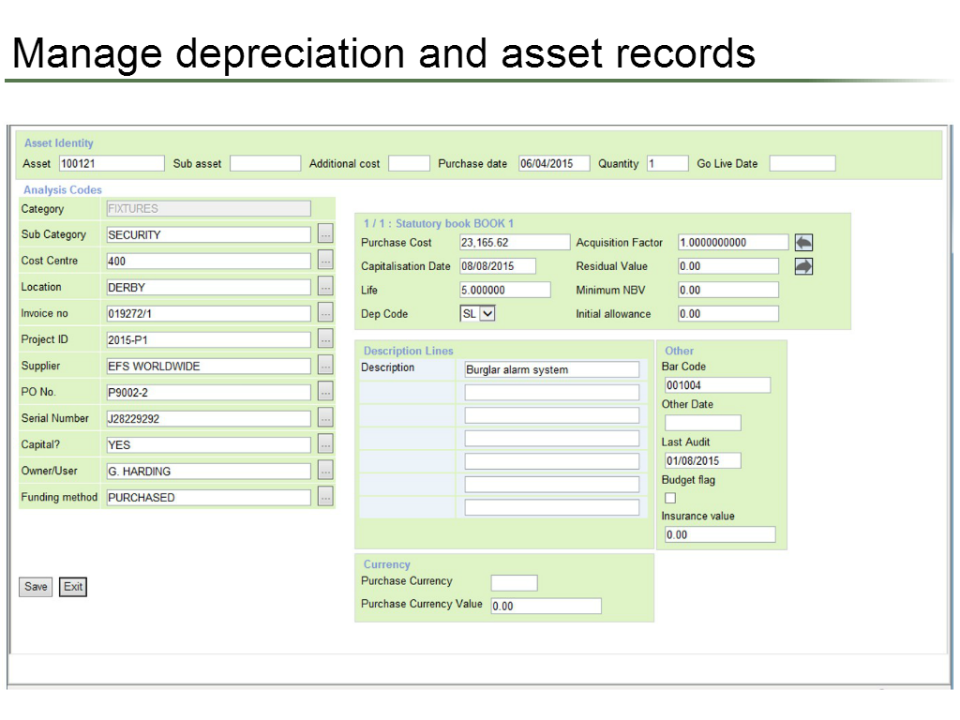This screenshot has height=720, width=960.
Task: Open lookup button for Owner/User
Action: pyautogui.click(x=325, y=471)
